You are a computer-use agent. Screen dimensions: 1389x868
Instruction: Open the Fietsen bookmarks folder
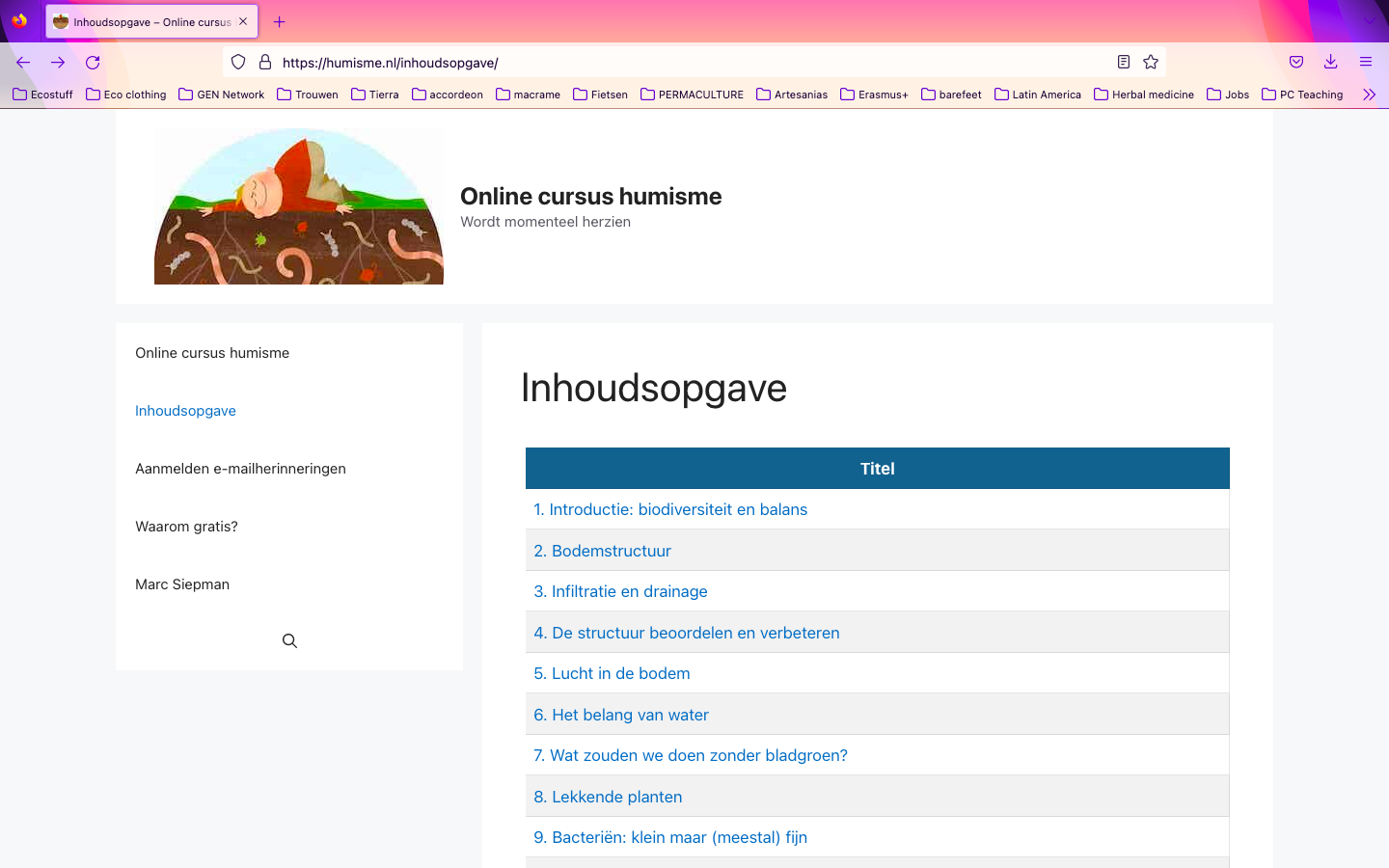tap(601, 95)
